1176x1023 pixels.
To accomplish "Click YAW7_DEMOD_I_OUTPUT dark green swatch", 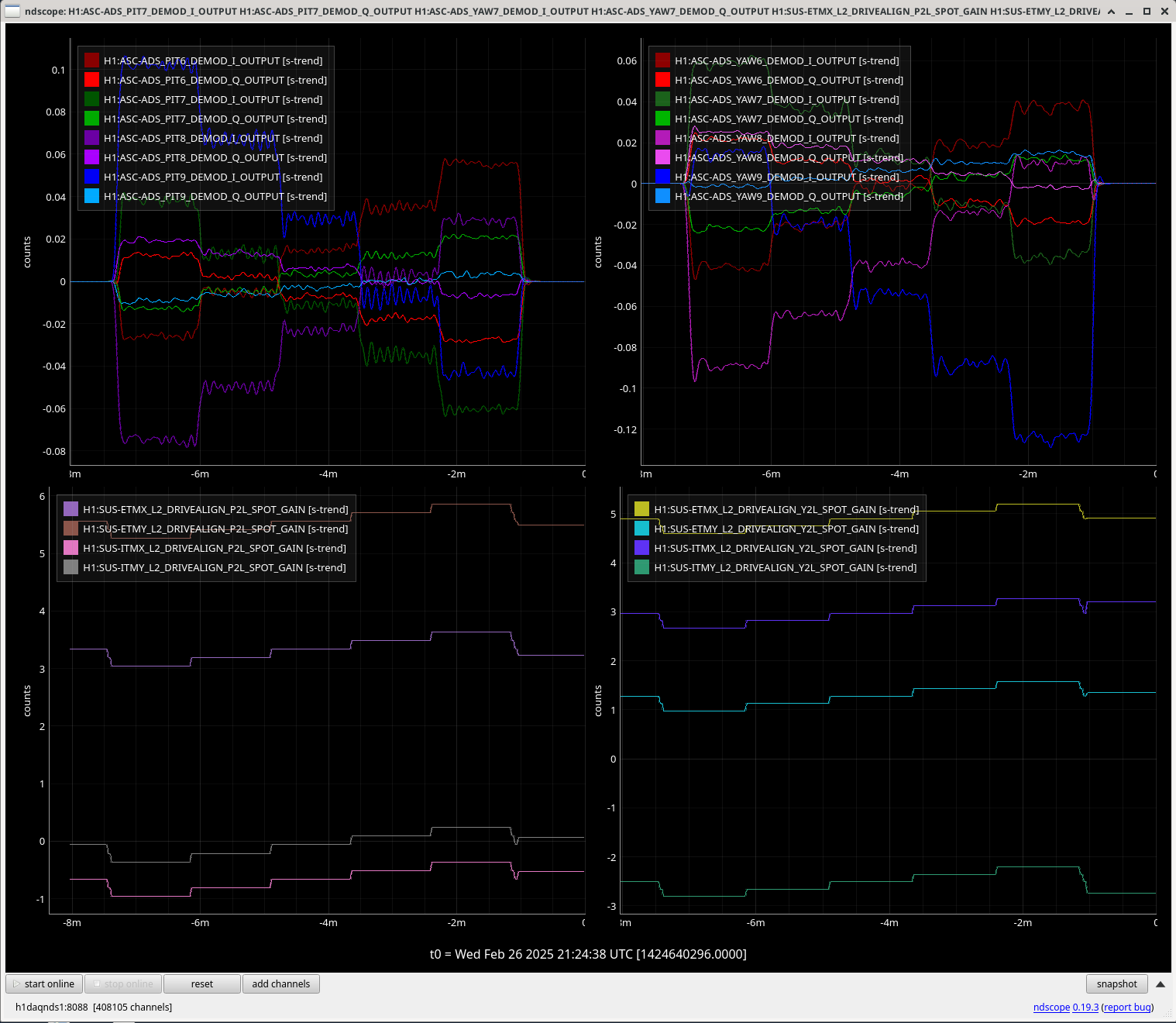I will click(662, 99).
